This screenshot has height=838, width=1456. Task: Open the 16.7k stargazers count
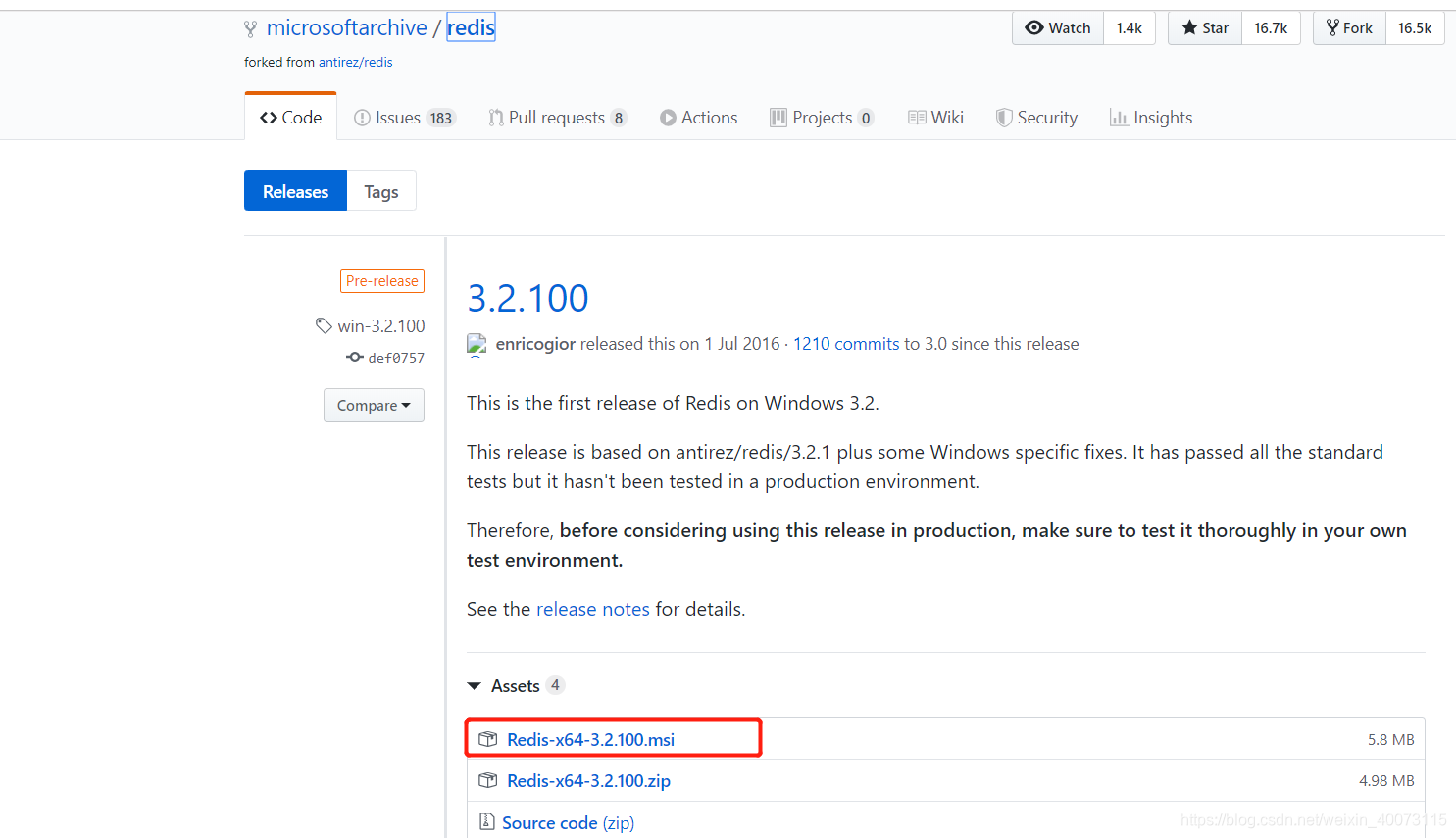pyautogui.click(x=1271, y=28)
